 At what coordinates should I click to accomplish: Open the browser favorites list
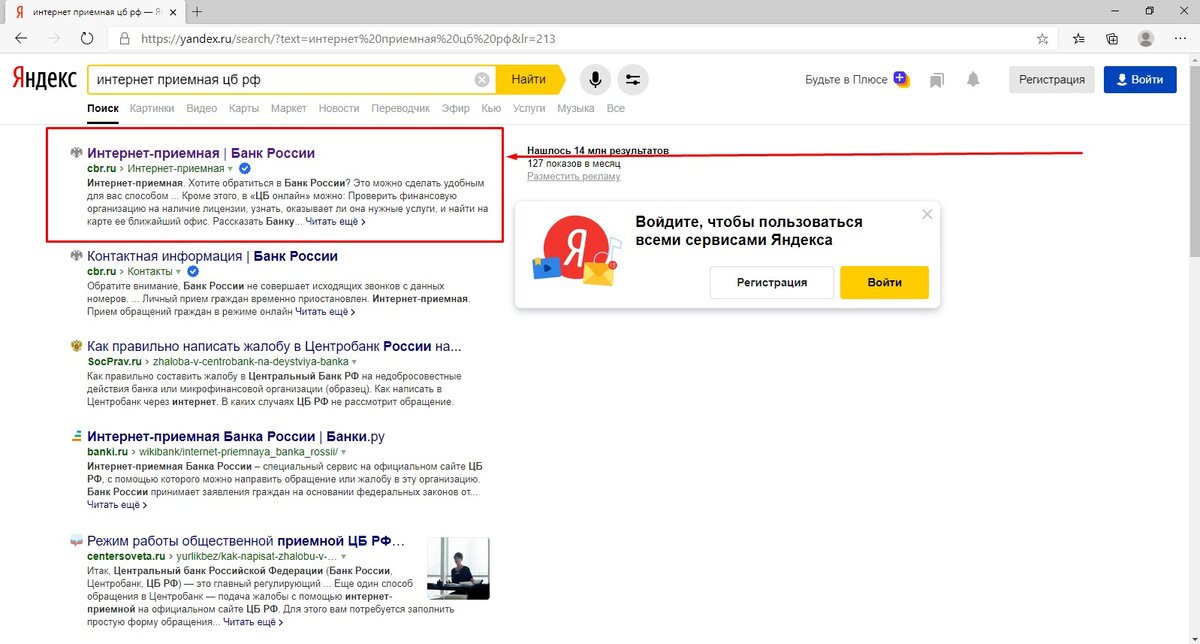(x=1079, y=39)
